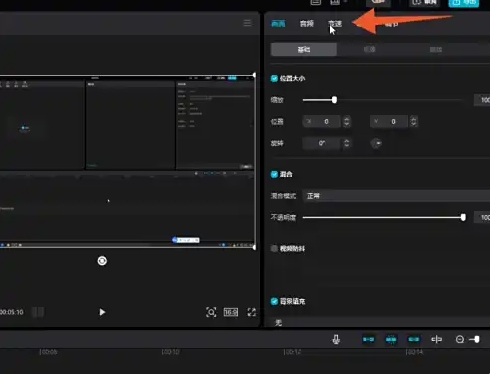The height and width of the screenshot is (374, 490).
Task: Click the 不透明度 opacity slider handle
Action: point(463,217)
